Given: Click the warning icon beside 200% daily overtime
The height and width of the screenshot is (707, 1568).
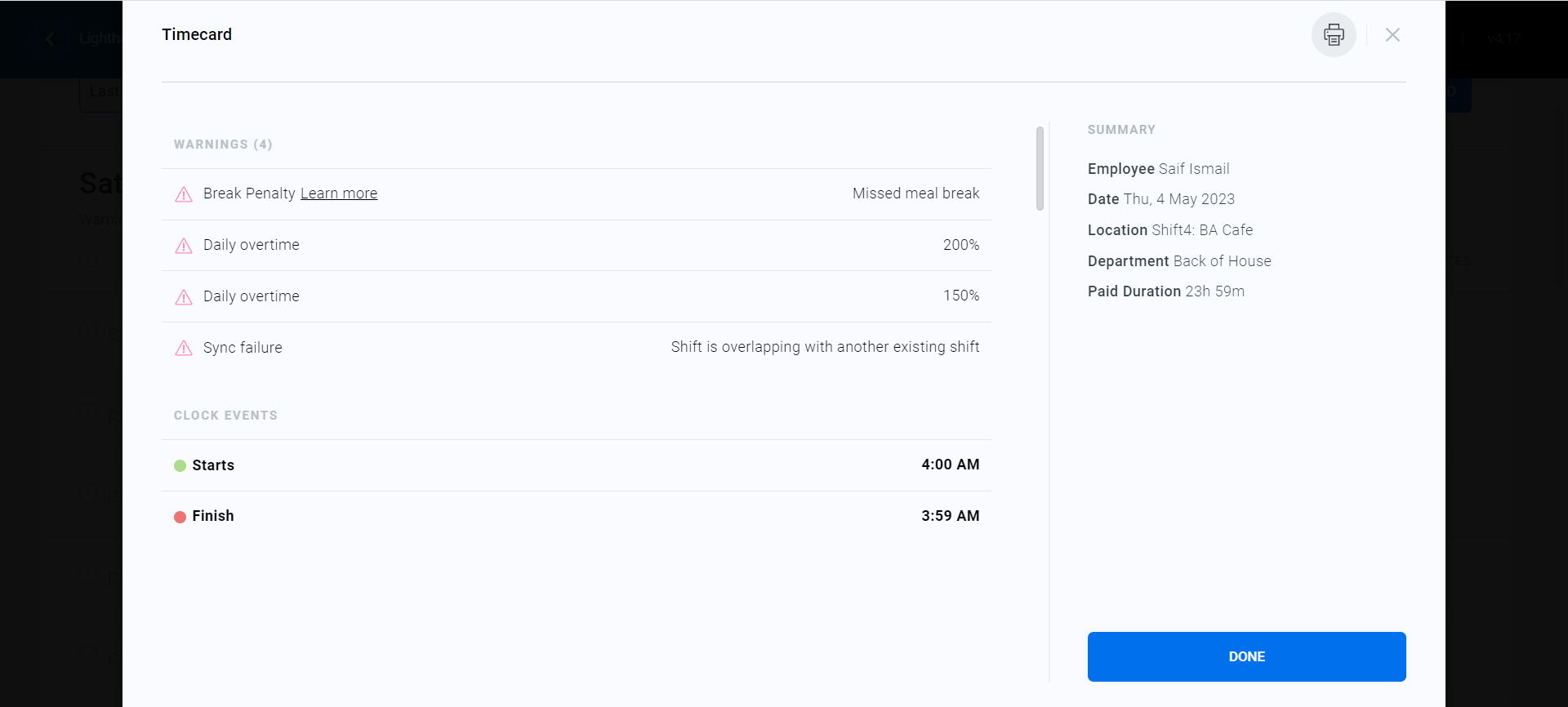Looking at the screenshot, I should [x=184, y=246].
